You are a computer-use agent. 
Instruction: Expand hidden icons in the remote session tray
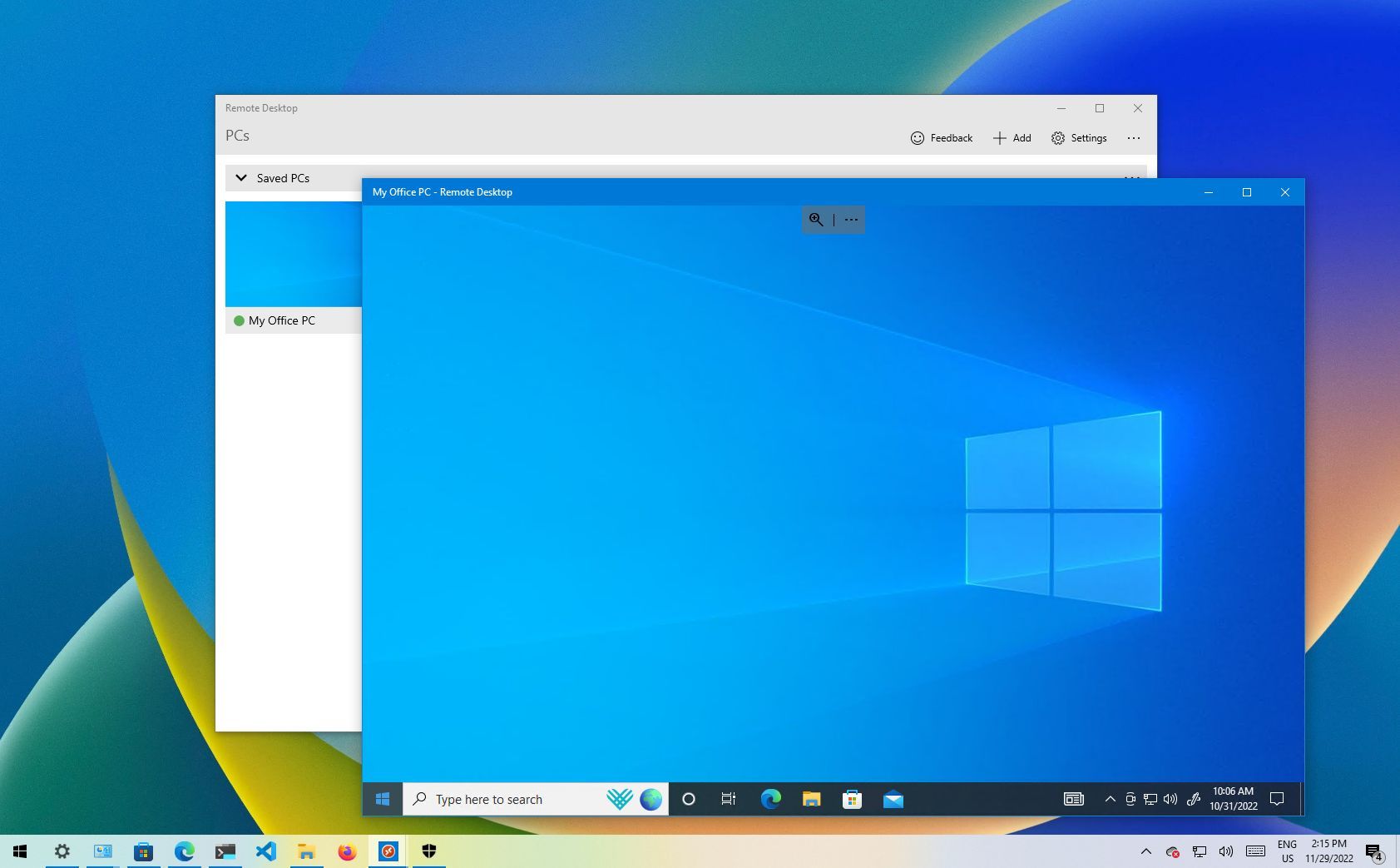[x=1111, y=799]
